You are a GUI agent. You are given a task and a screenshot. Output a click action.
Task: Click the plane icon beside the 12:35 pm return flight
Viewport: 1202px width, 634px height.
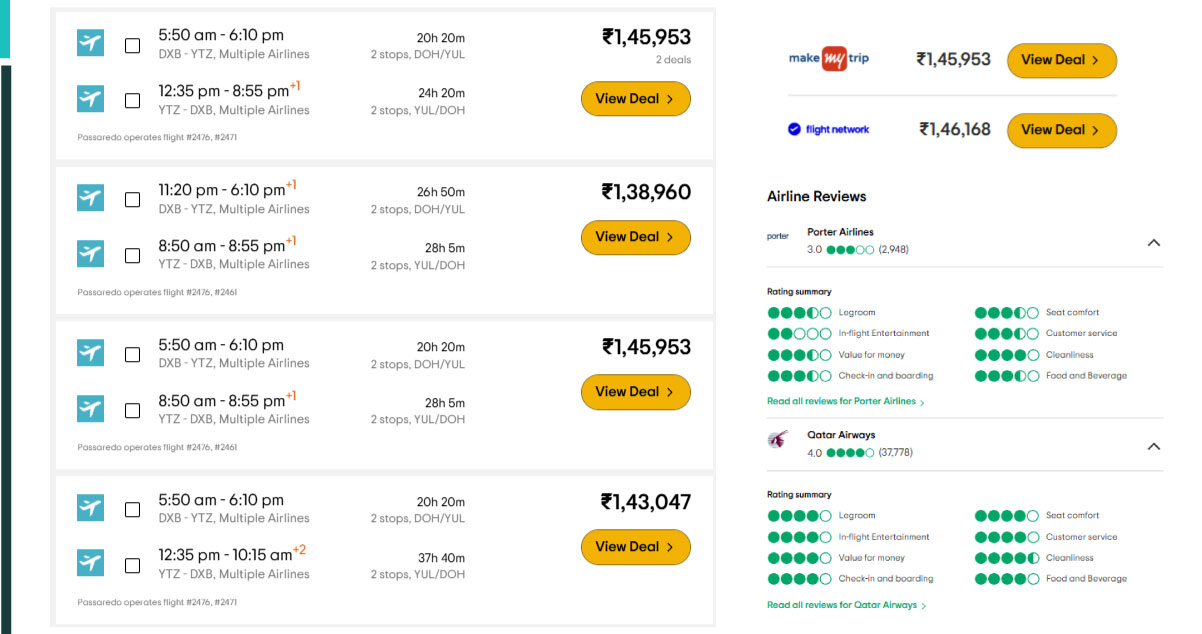click(90, 99)
